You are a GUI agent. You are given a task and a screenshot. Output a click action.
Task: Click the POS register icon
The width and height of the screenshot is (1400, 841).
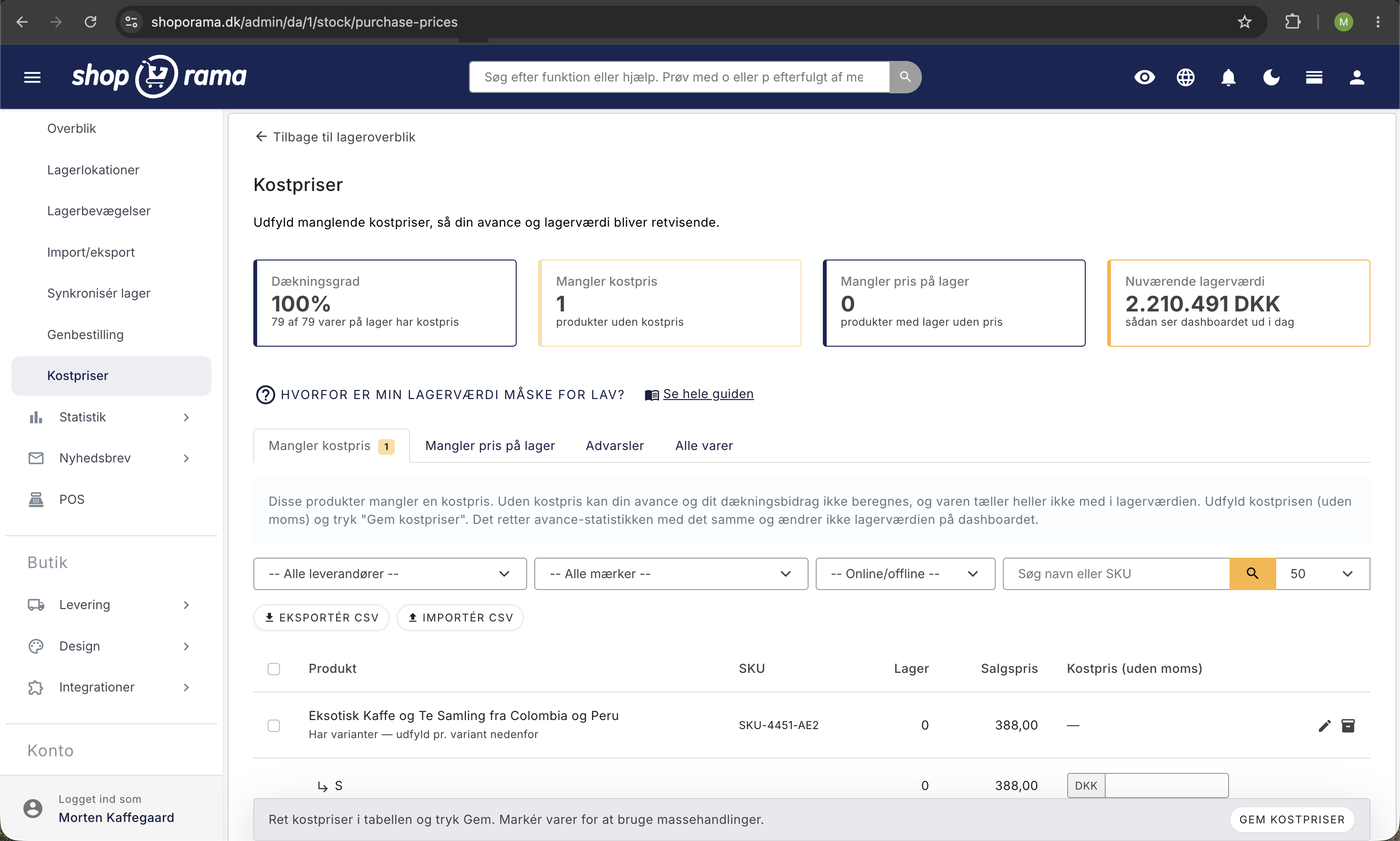point(36,499)
